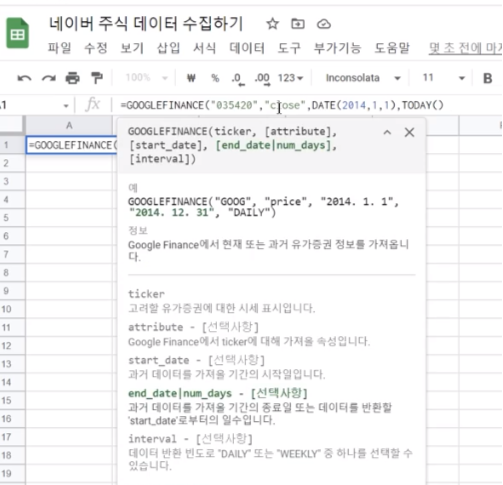Open the name box dropdown arrow
This screenshot has height=485, width=503.
tap(66, 106)
